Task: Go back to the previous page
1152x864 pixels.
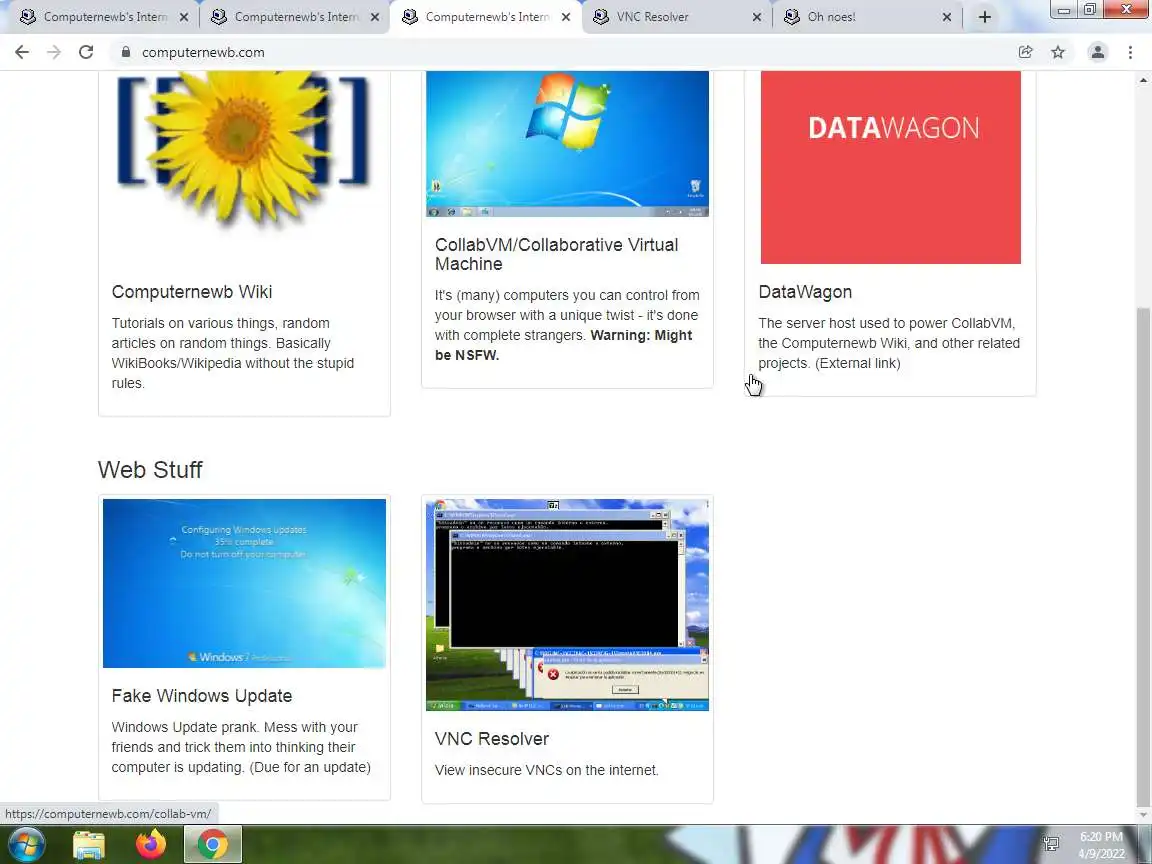Action: point(22,52)
